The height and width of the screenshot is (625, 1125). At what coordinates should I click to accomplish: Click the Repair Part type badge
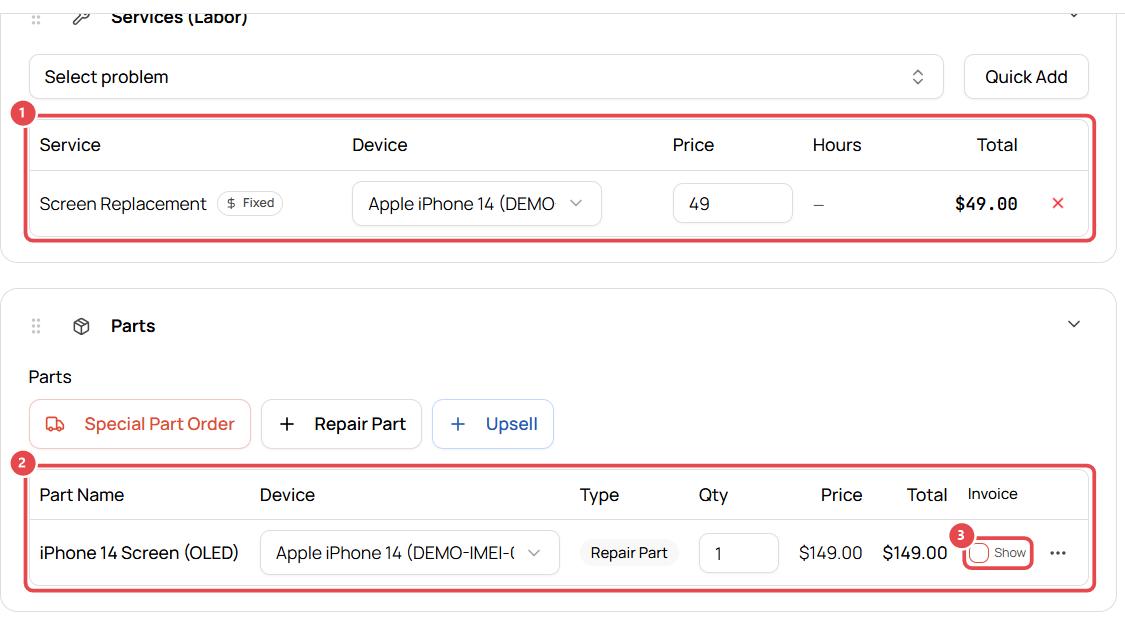click(x=629, y=553)
